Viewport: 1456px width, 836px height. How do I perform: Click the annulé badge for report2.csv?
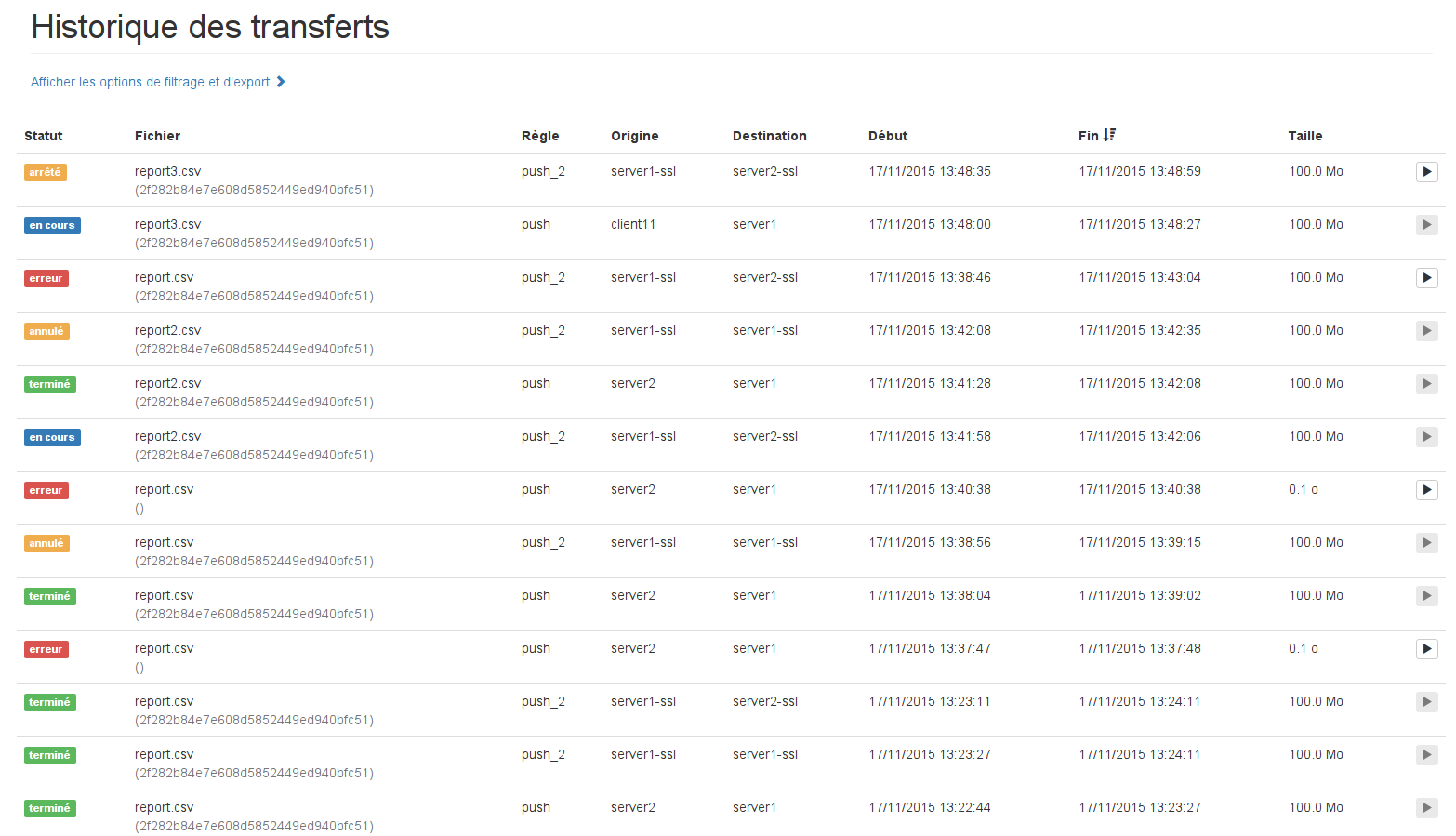tap(46, 331)
